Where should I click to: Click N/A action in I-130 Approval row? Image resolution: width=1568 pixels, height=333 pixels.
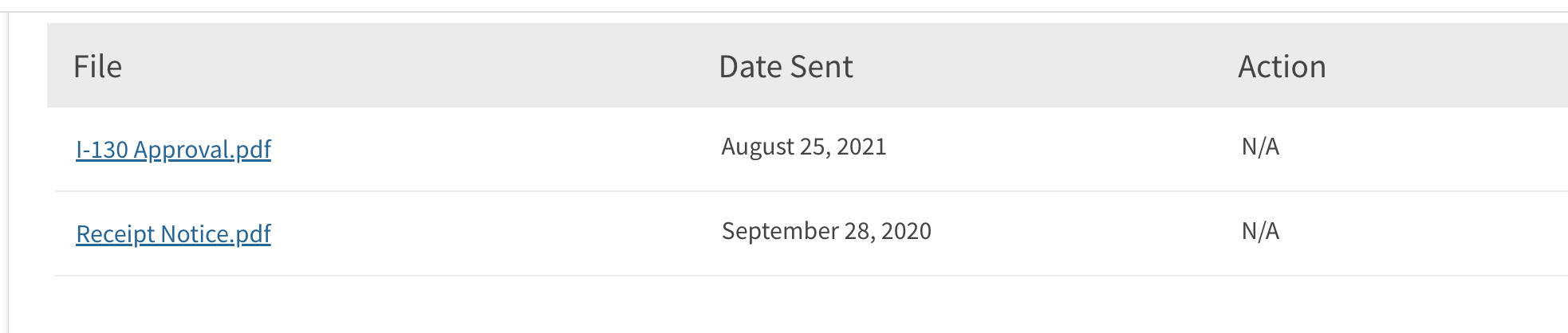1260,147
